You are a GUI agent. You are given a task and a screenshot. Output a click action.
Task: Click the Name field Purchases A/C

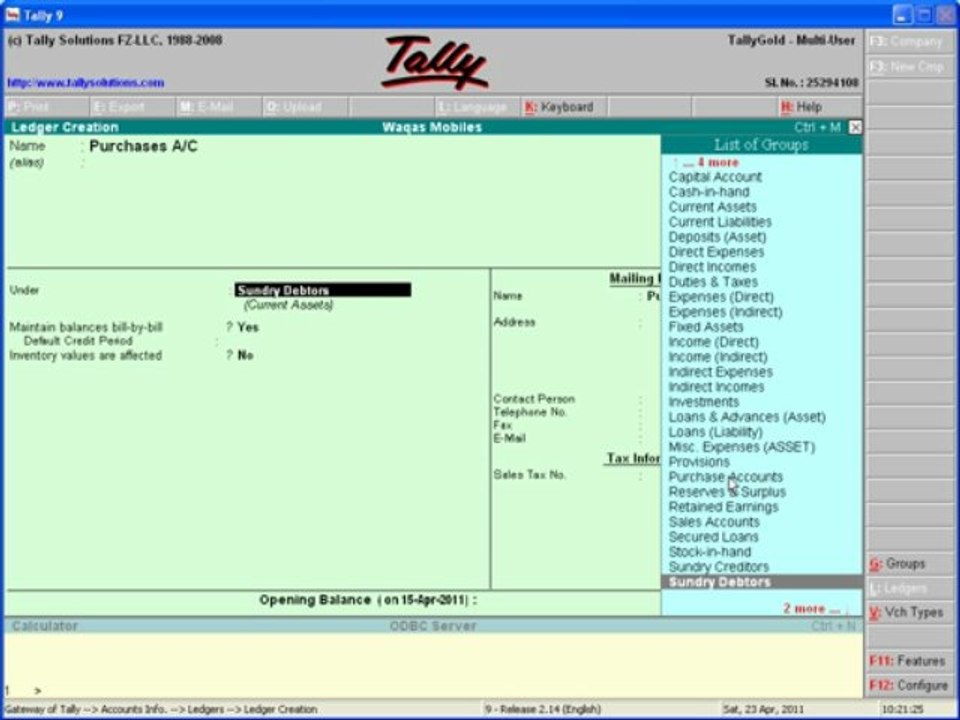[x=143, y=146]
